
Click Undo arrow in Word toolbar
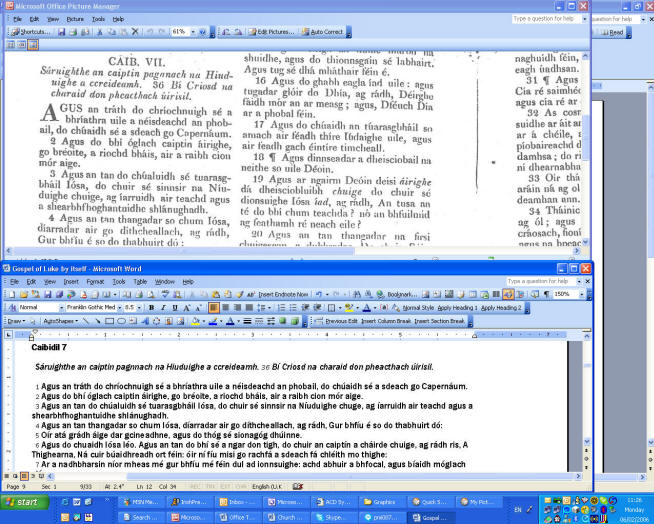coord(319,295)
